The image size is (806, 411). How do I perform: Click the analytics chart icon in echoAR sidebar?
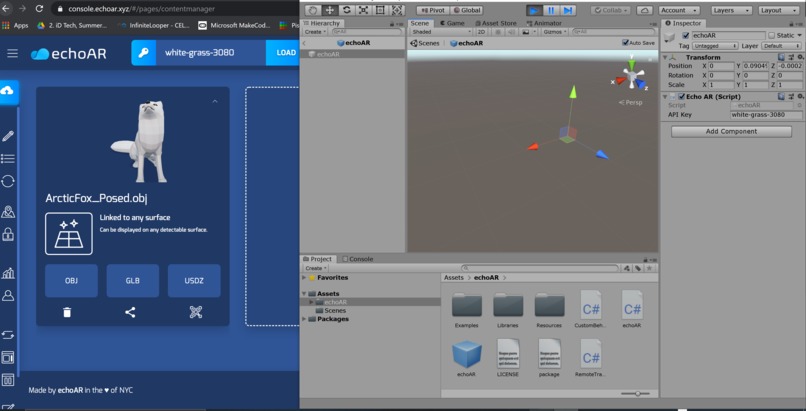(8, 273)
